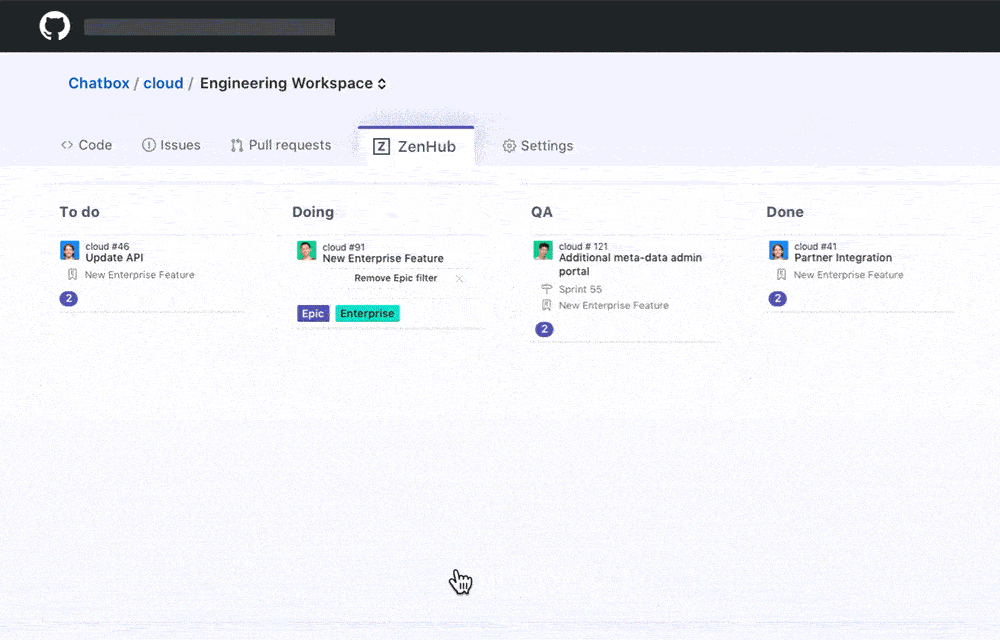Click the QA pipeline header
Screen dimensions: 1000x640
(x=542, y=212)
